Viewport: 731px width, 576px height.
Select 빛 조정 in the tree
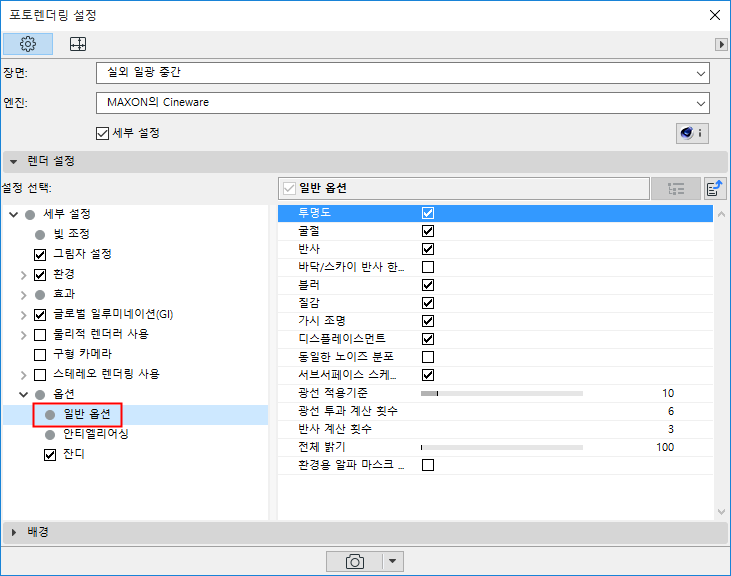coord(71,234)
